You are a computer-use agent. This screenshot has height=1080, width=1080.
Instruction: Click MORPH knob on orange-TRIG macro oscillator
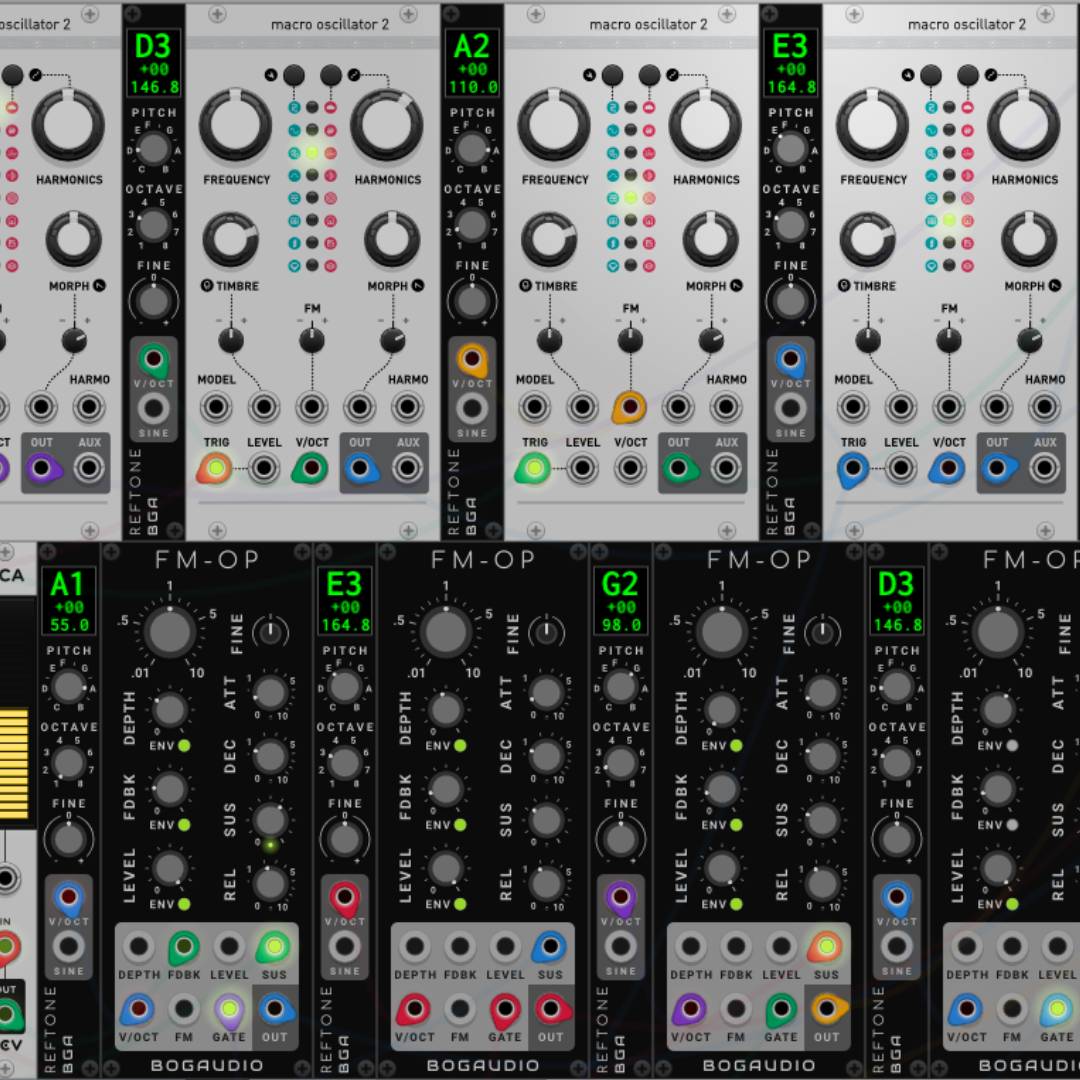click(x=393, y=239)
